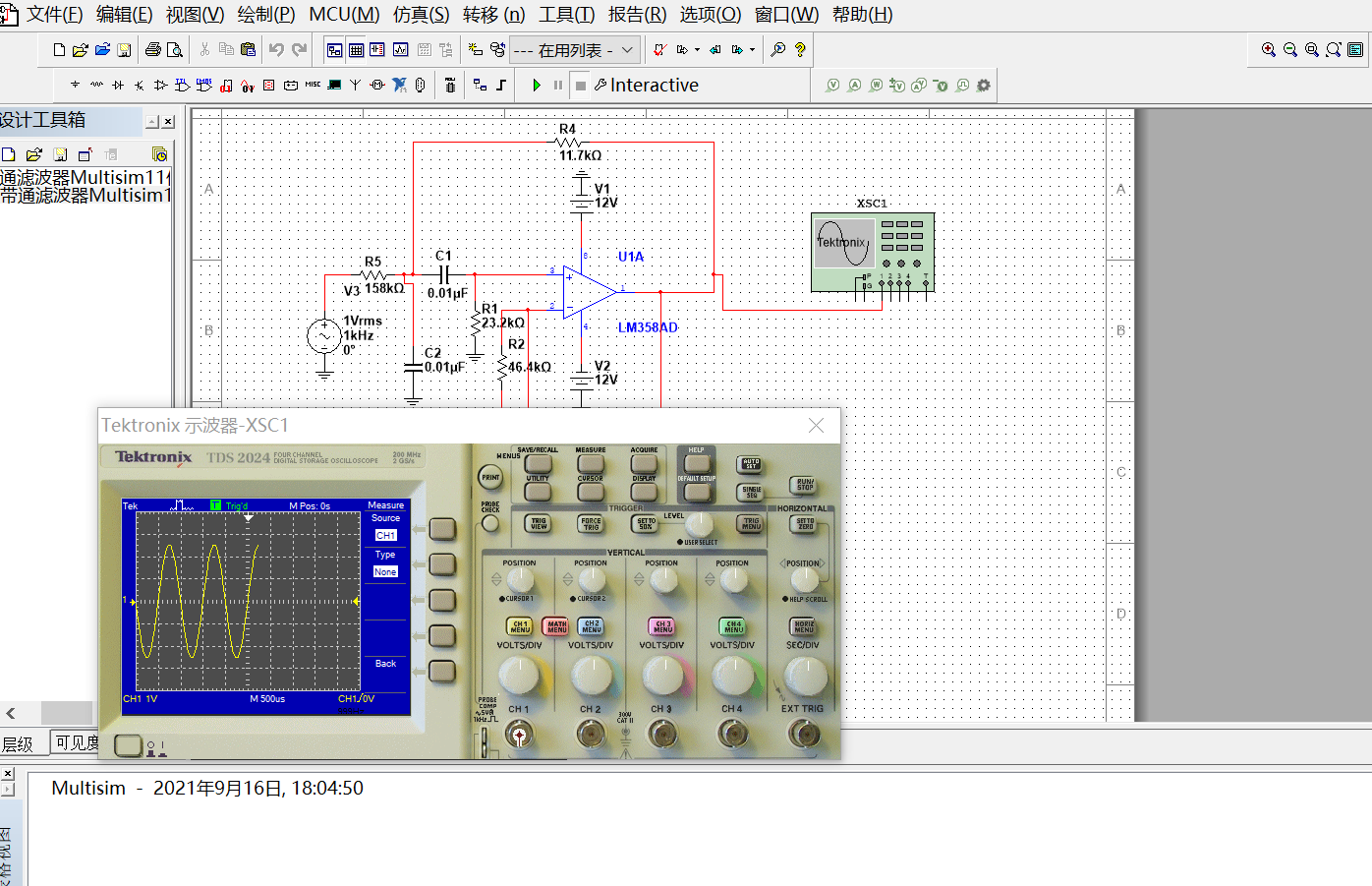Image resolution: width=1372 pixels, height=886 pixels.
Task: Run the simulation with green play button
Action: [537, 86]
